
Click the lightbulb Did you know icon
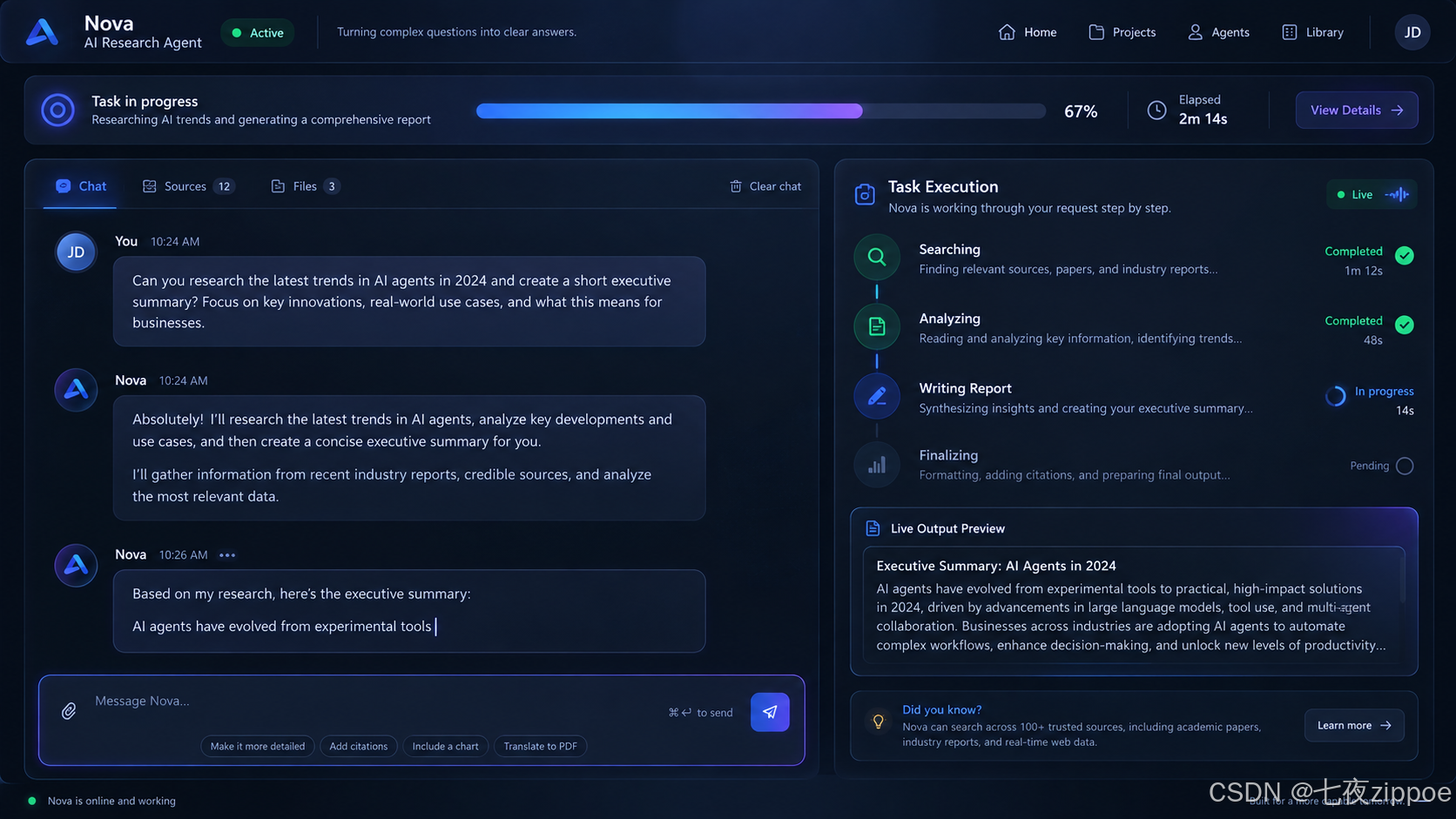coord(878,722)
